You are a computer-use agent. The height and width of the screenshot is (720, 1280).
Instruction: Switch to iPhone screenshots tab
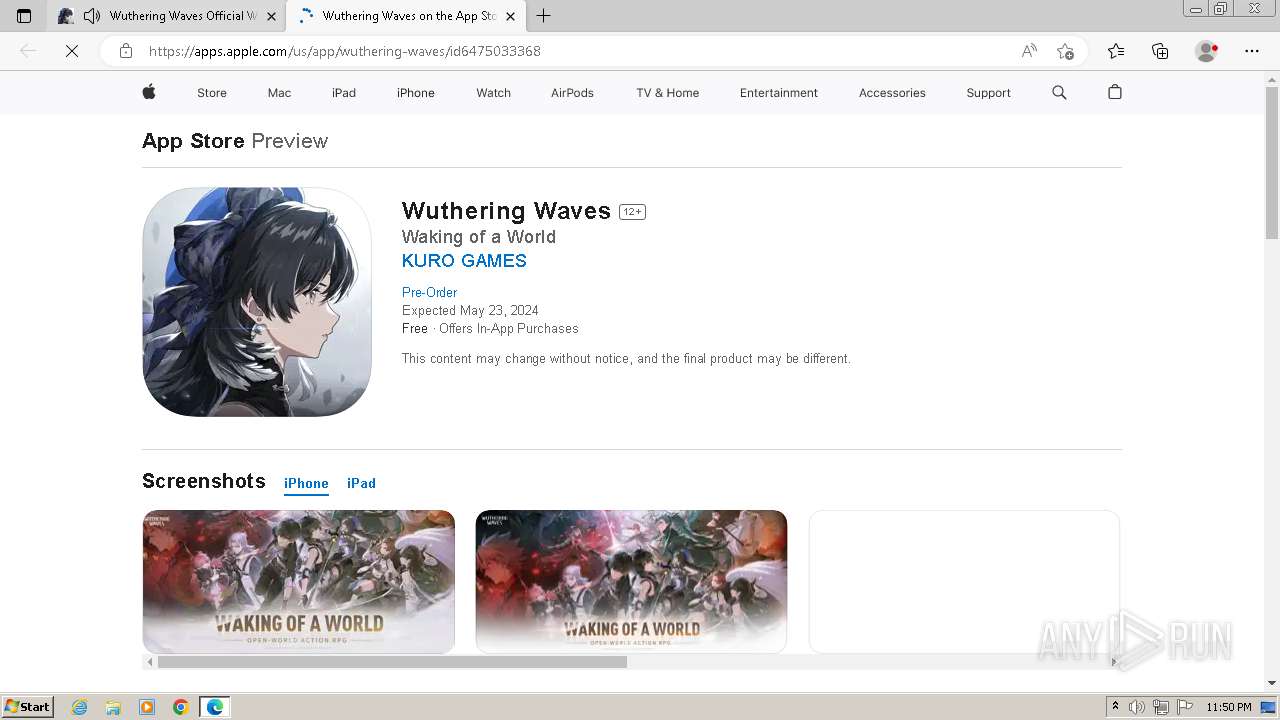[306, 483]
